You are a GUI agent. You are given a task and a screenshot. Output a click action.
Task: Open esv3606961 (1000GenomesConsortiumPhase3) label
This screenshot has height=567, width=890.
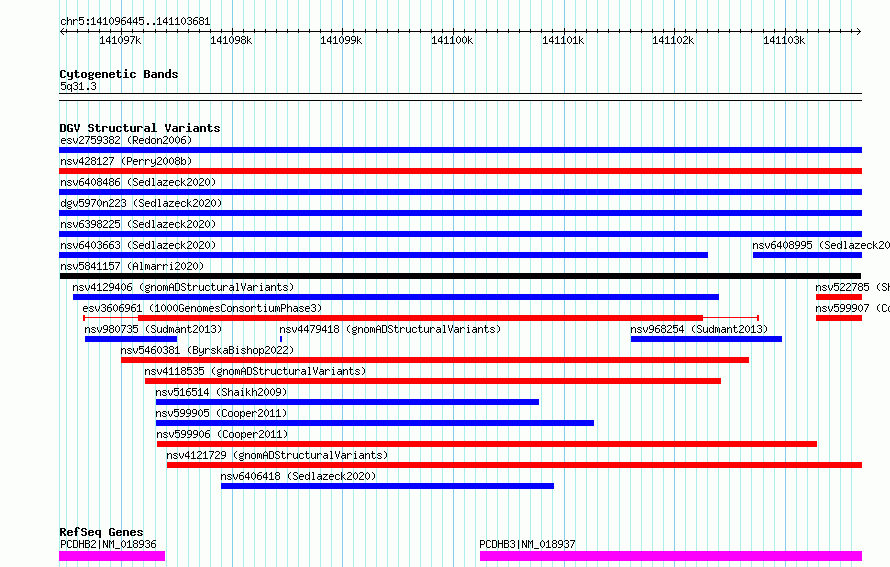pos(202,308)
